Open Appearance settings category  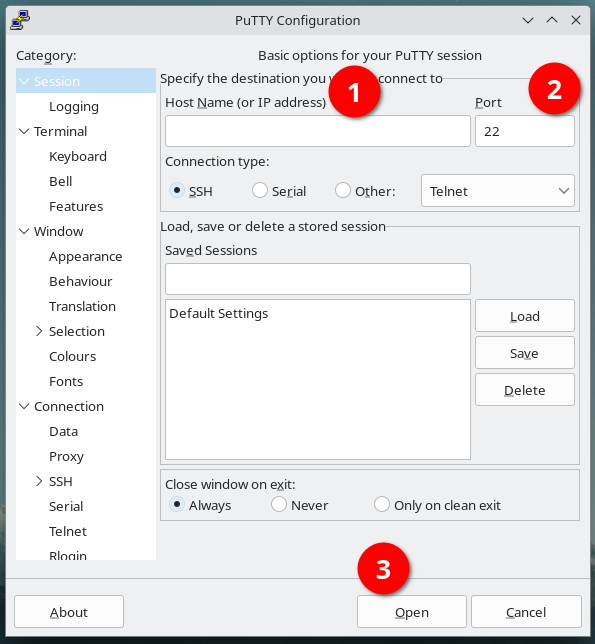(x=86, y=256)
